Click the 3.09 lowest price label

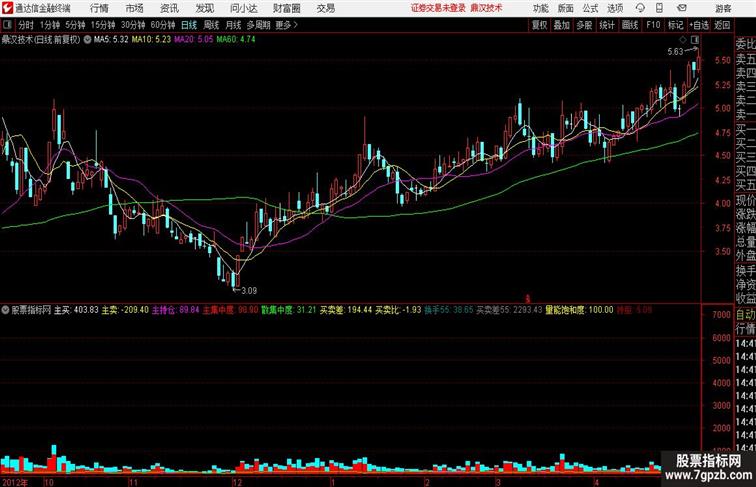249,291
